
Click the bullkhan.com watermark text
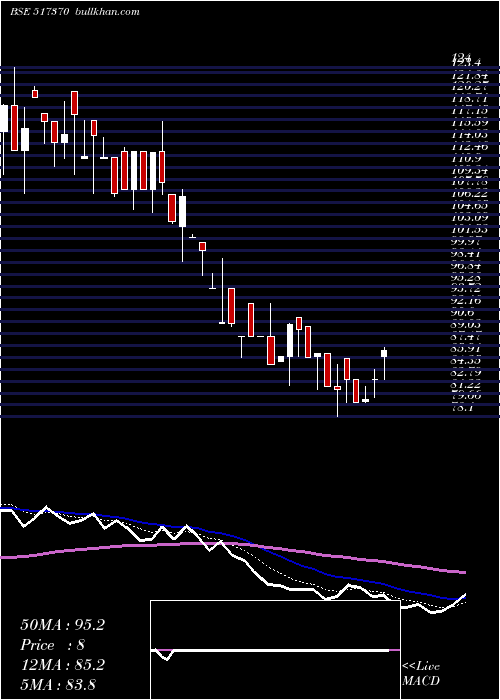pos(108,12)
